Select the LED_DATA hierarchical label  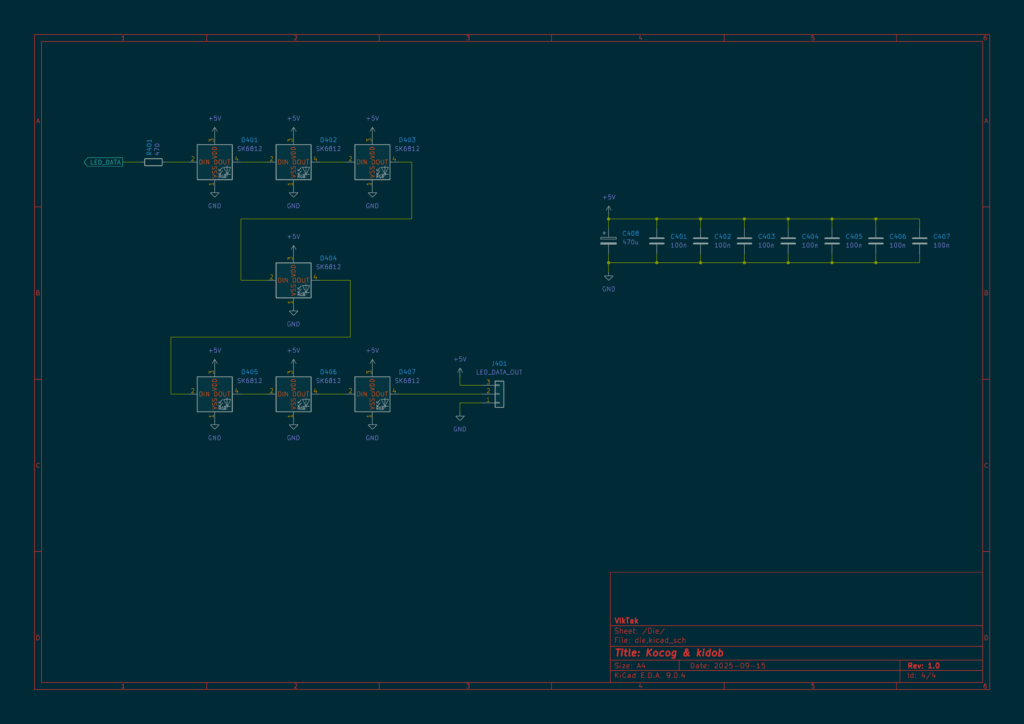[105, 161]
